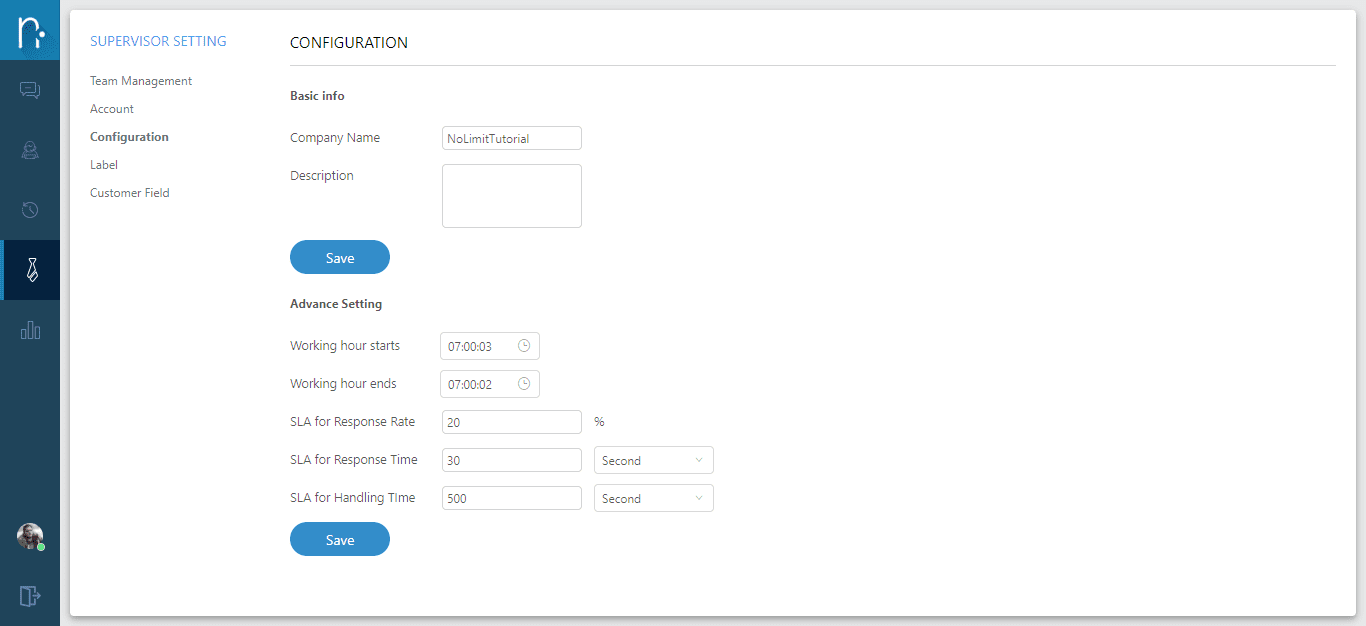The width and height of the screenshot is (1366, 626).
Task: Expand SLA for Handling Time unit dropdown
Action: click(x=653, y=499)
